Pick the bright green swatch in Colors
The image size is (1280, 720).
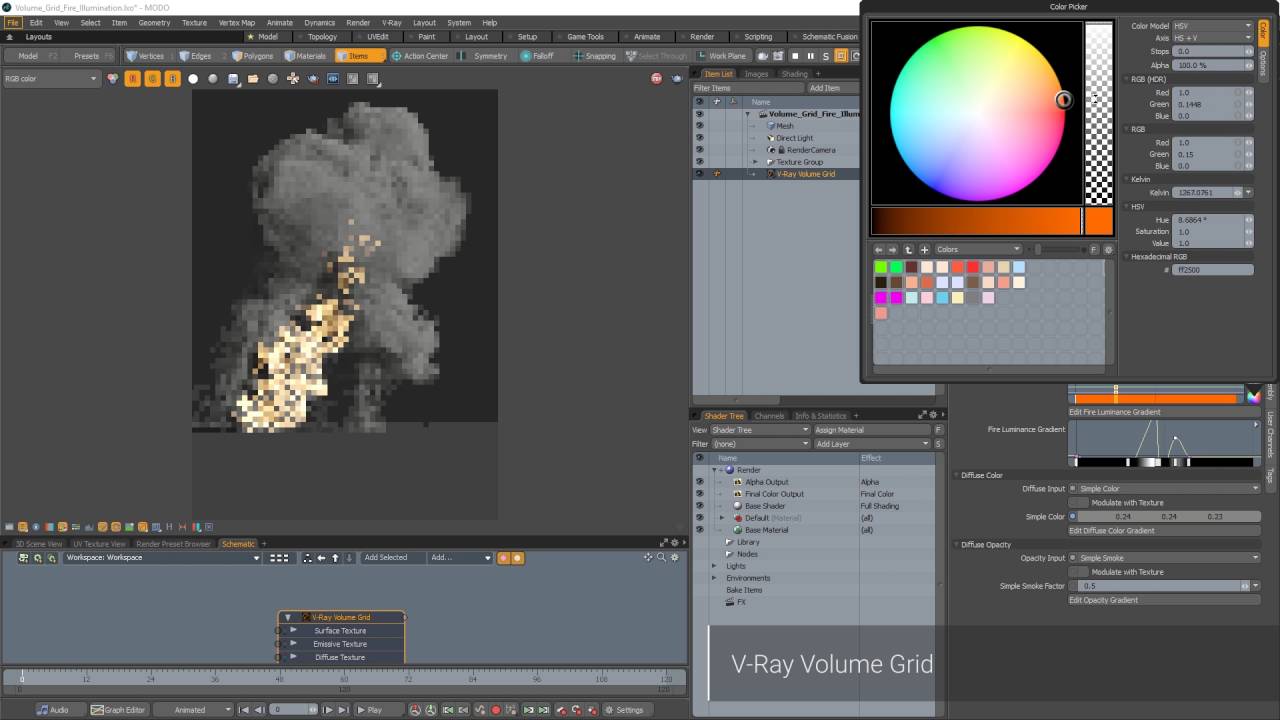[880, 267]
